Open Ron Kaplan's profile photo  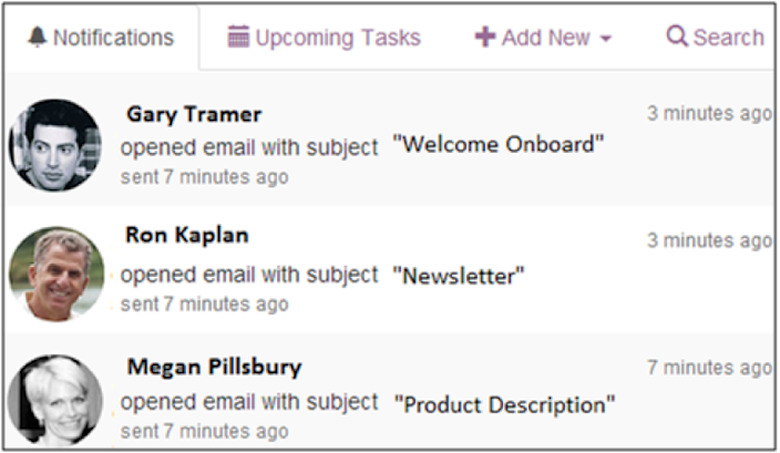coord(56,273)
